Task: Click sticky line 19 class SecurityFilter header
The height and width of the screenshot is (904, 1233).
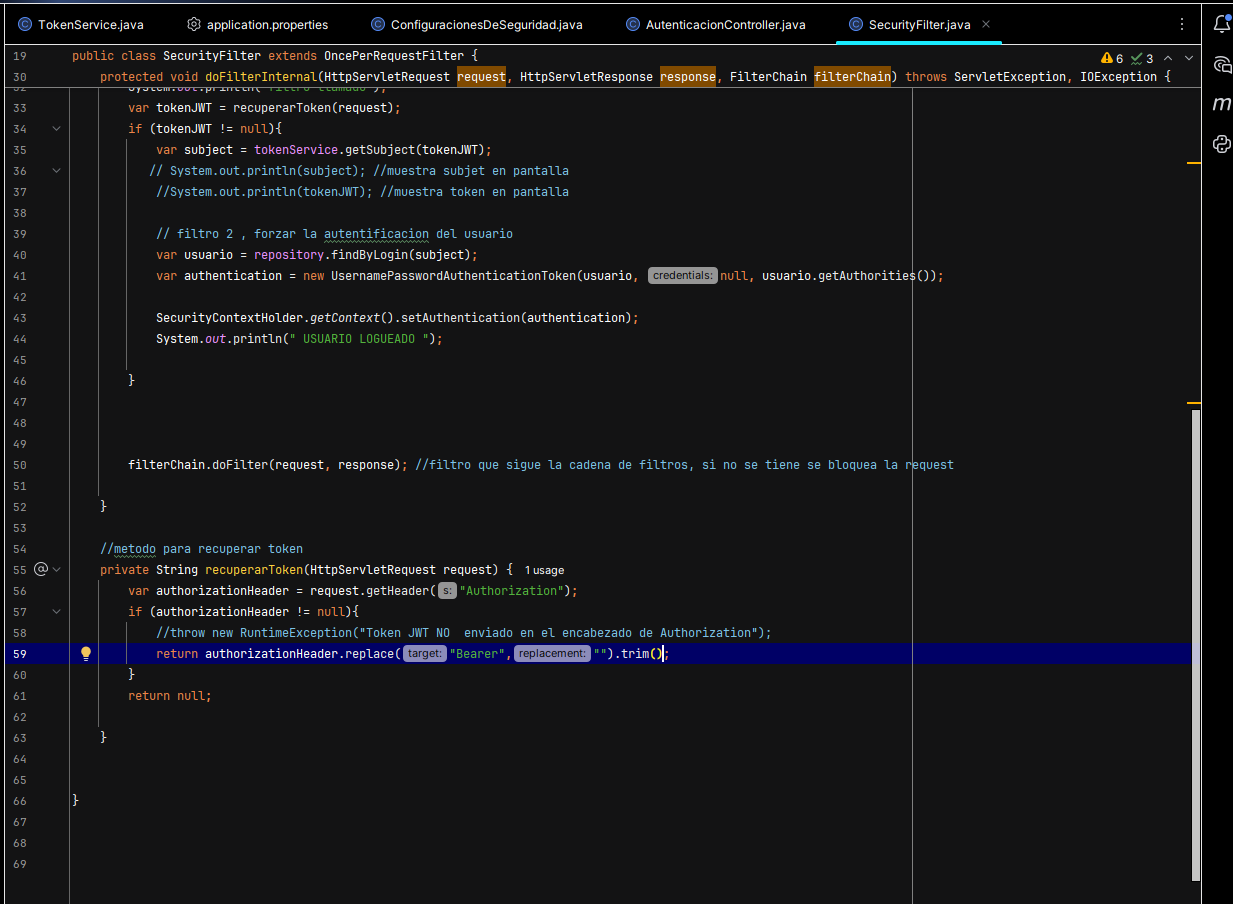Action: pos(274,55)
